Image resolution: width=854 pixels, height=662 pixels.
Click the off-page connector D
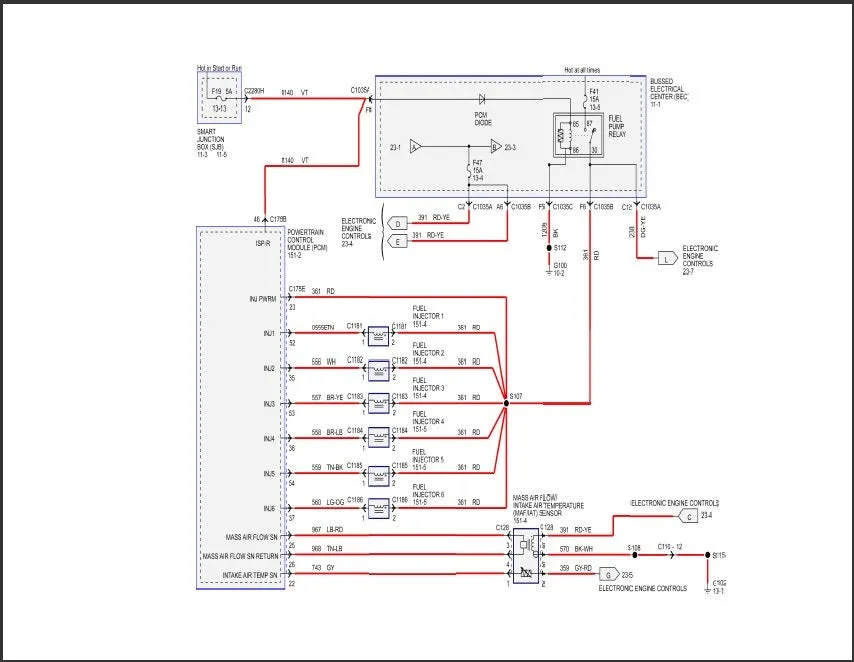(x=398, y=224)
